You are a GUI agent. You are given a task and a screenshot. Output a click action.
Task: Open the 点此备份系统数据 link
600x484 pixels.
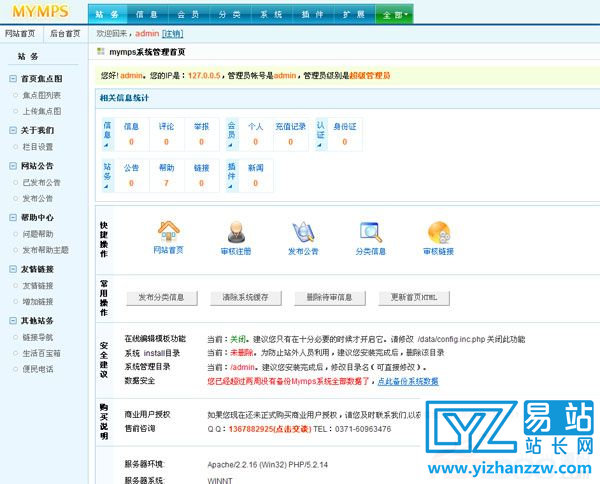point(408,381)
